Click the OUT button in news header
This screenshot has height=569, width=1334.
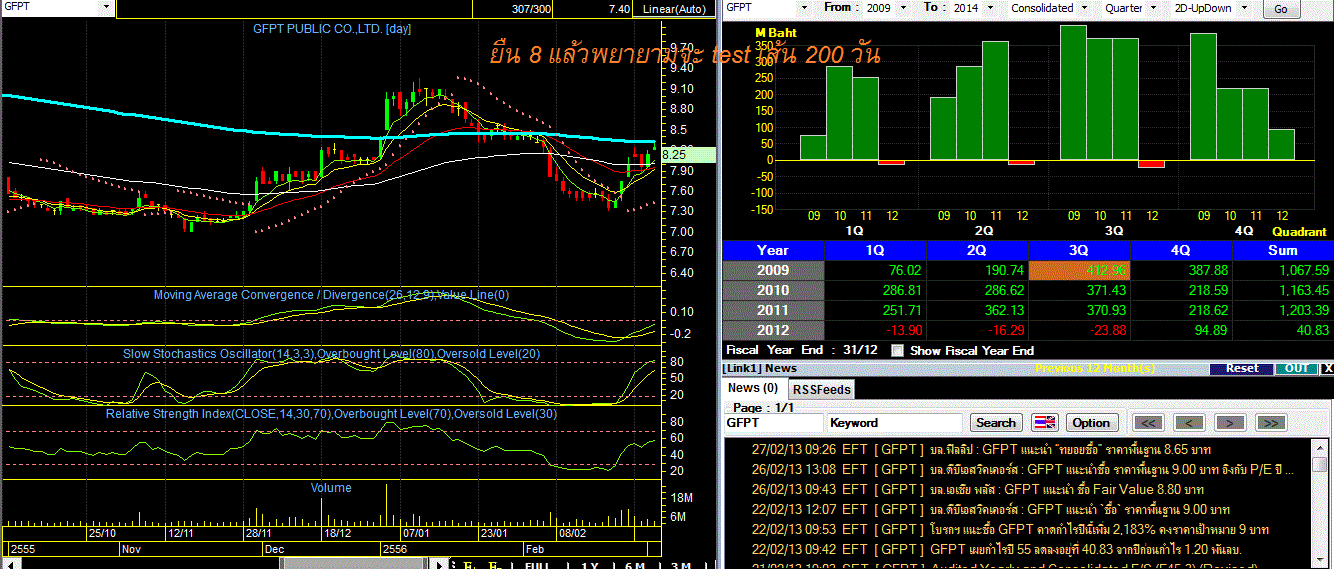pos(1297,368)
